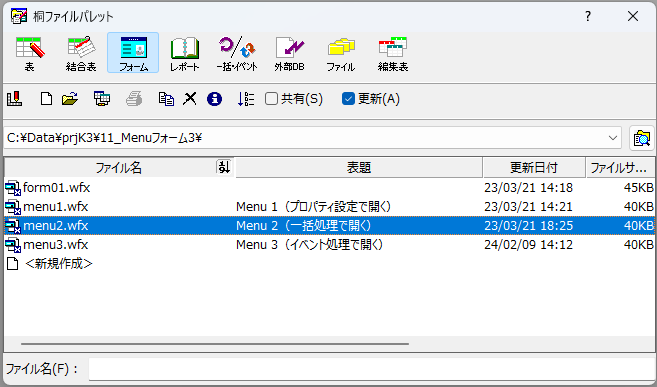Select the ファイル file type icon
Screen dimensions: 657x387
coord(341,53)
